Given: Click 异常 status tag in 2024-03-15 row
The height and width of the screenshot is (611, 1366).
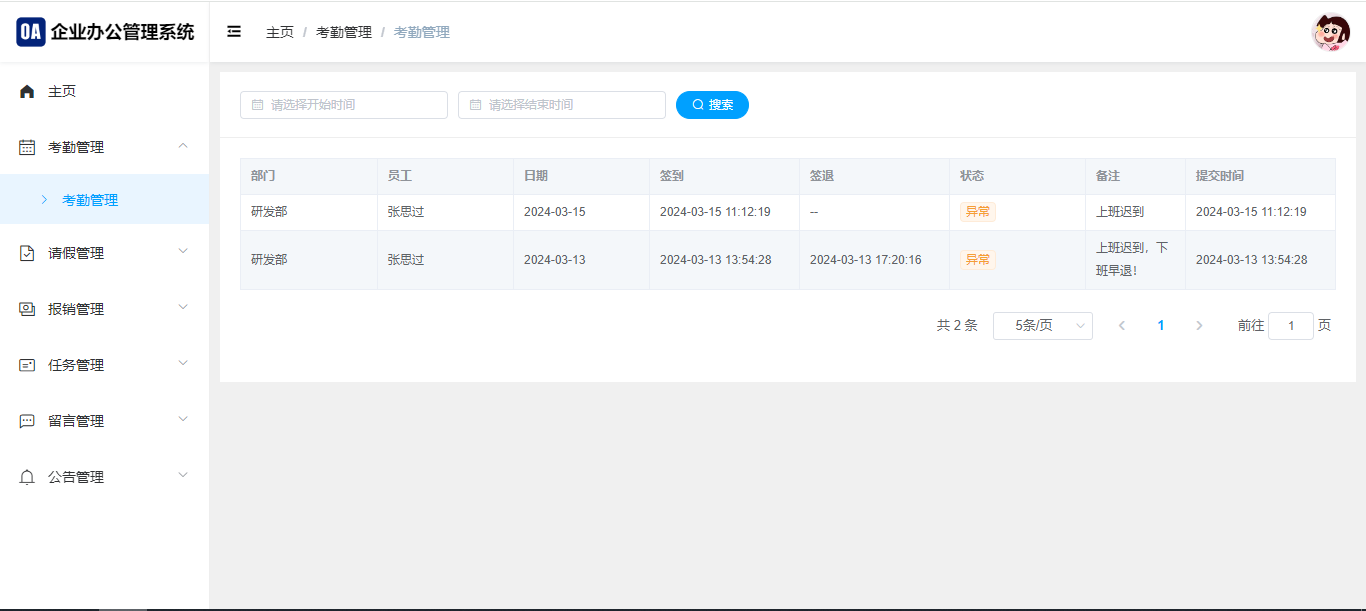Looking at the screenshot, I should (x=978, y=212).
